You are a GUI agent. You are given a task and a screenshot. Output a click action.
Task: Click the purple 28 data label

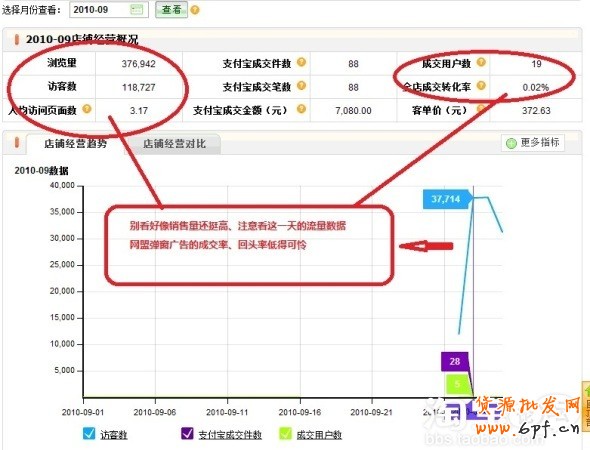pos(455,362)
